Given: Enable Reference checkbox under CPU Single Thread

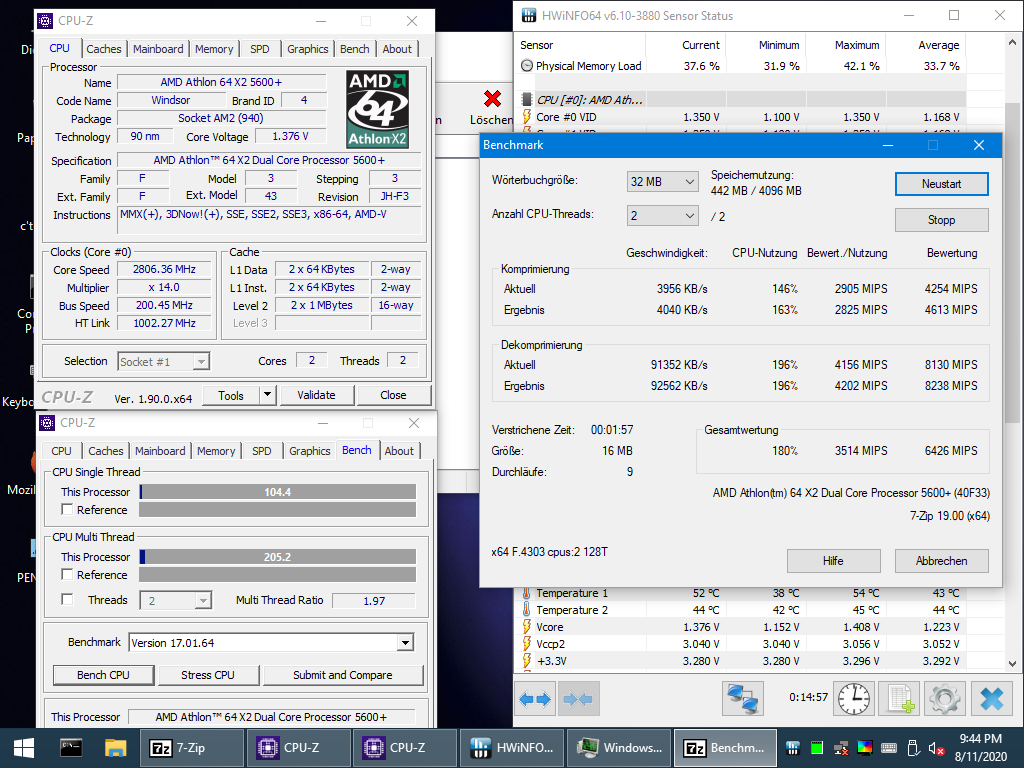Looking at the screenshot, I should [x=67, y=509].
